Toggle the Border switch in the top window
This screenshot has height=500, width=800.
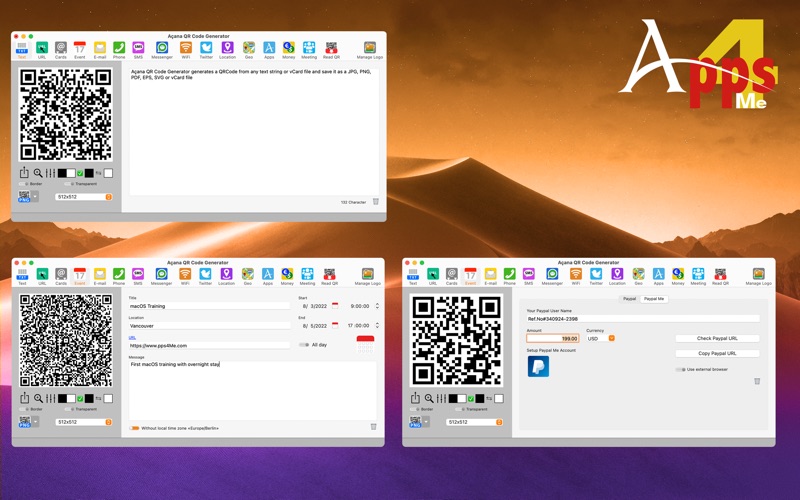[x=23, y=184]
